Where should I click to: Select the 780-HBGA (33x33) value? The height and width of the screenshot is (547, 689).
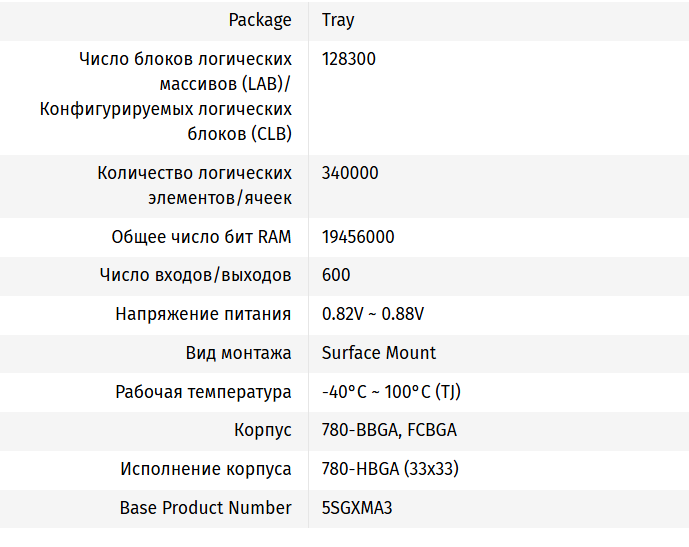pyautogui.click(x=390, y=469)
